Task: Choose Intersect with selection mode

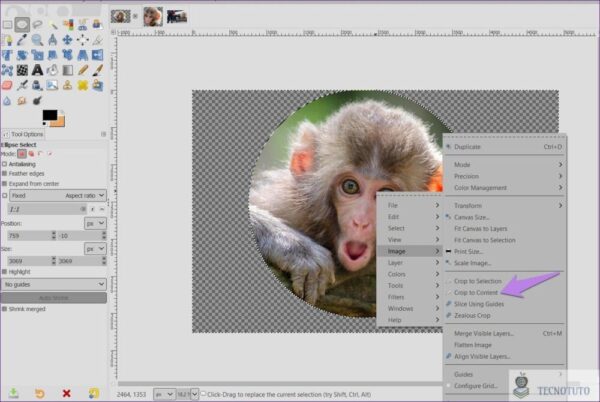Action: point(49,154)
